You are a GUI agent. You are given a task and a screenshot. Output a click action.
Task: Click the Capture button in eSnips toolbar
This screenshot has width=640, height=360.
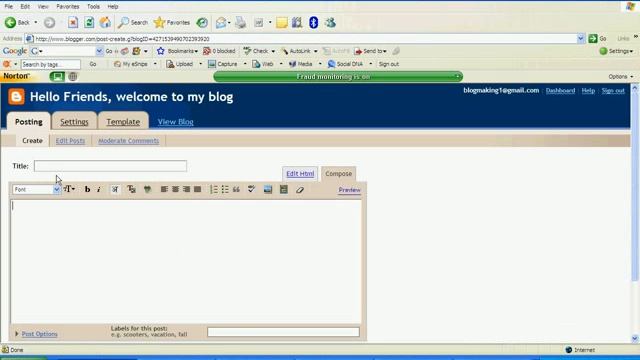(x=222, y=64)
